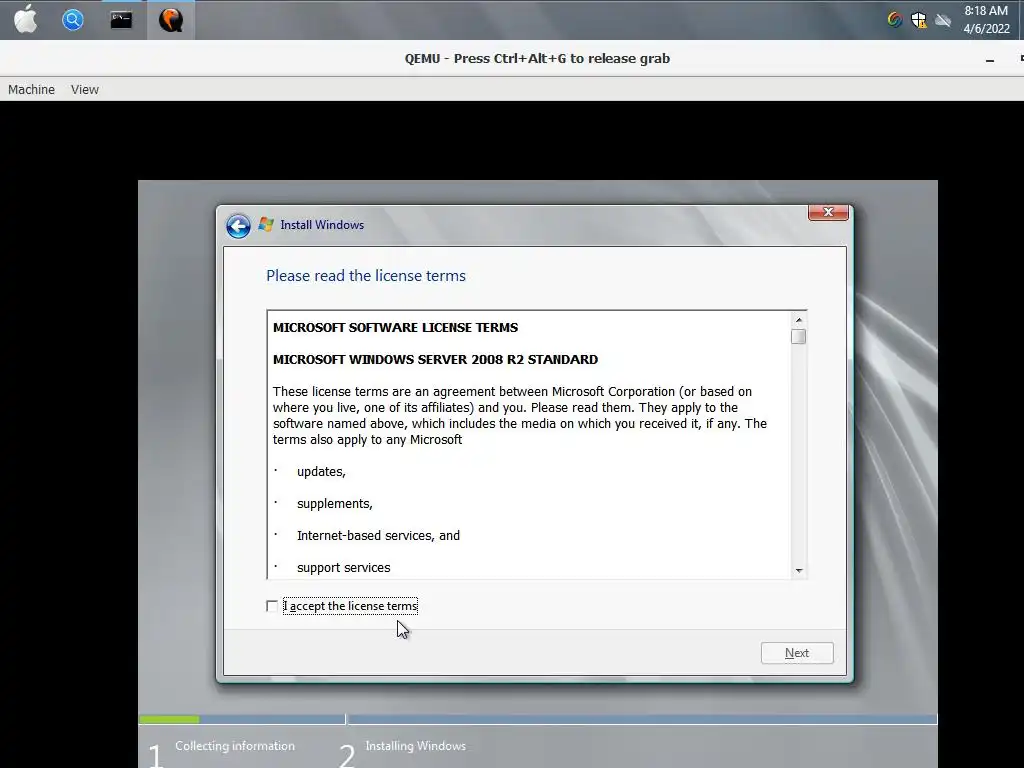Click the 'Install Windows' title text

click(322, 225)
